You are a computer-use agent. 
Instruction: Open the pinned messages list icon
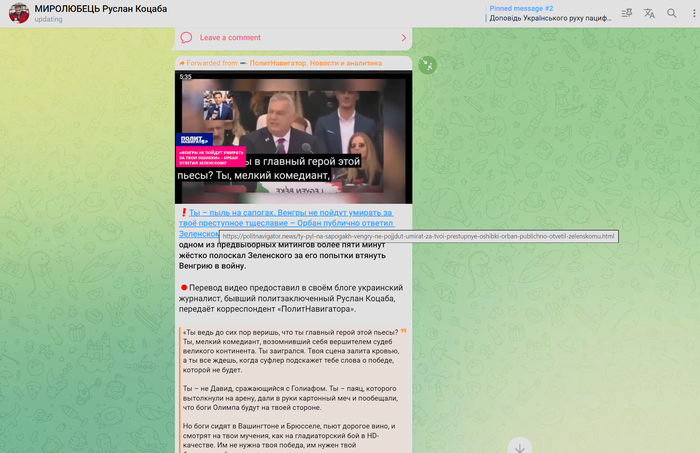click(627, 13)
